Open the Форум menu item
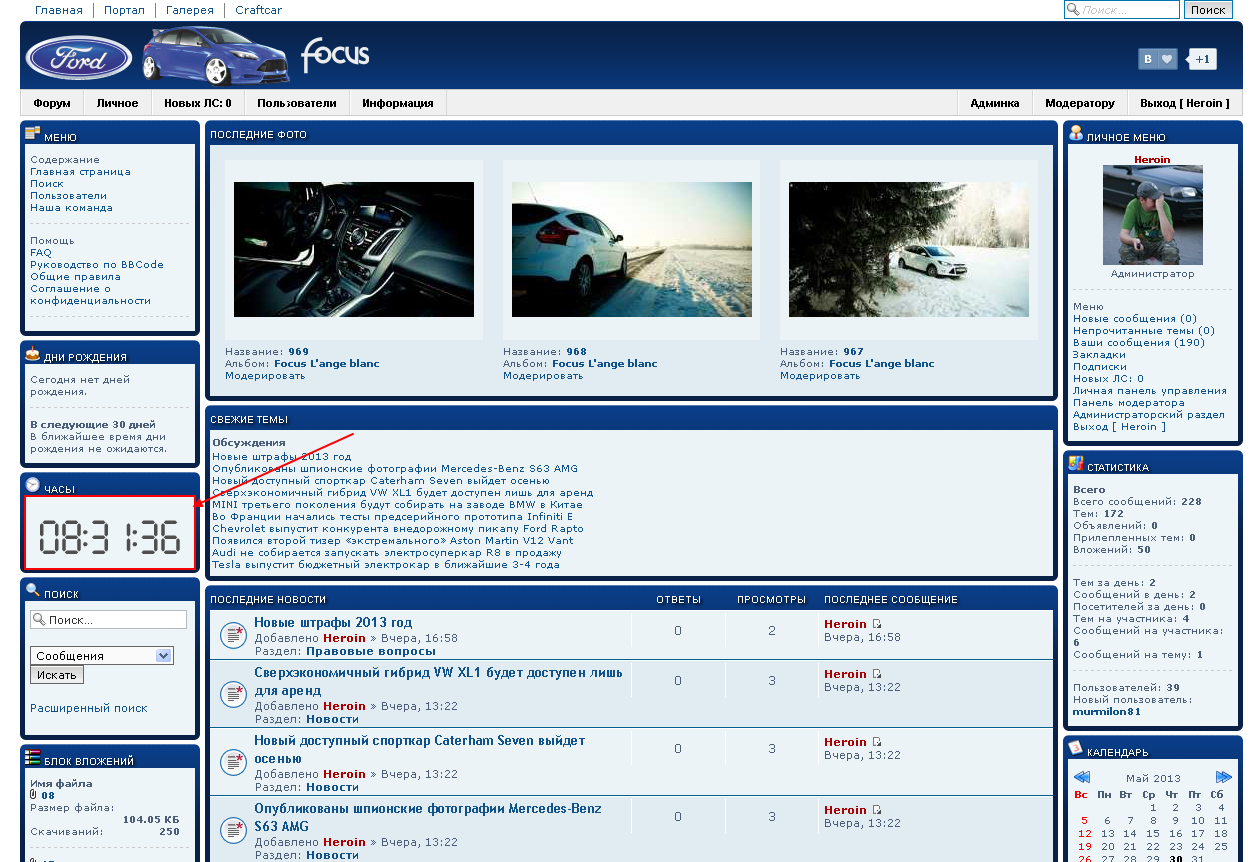This screenshot has width=1260, height=862. coord(52,103)
